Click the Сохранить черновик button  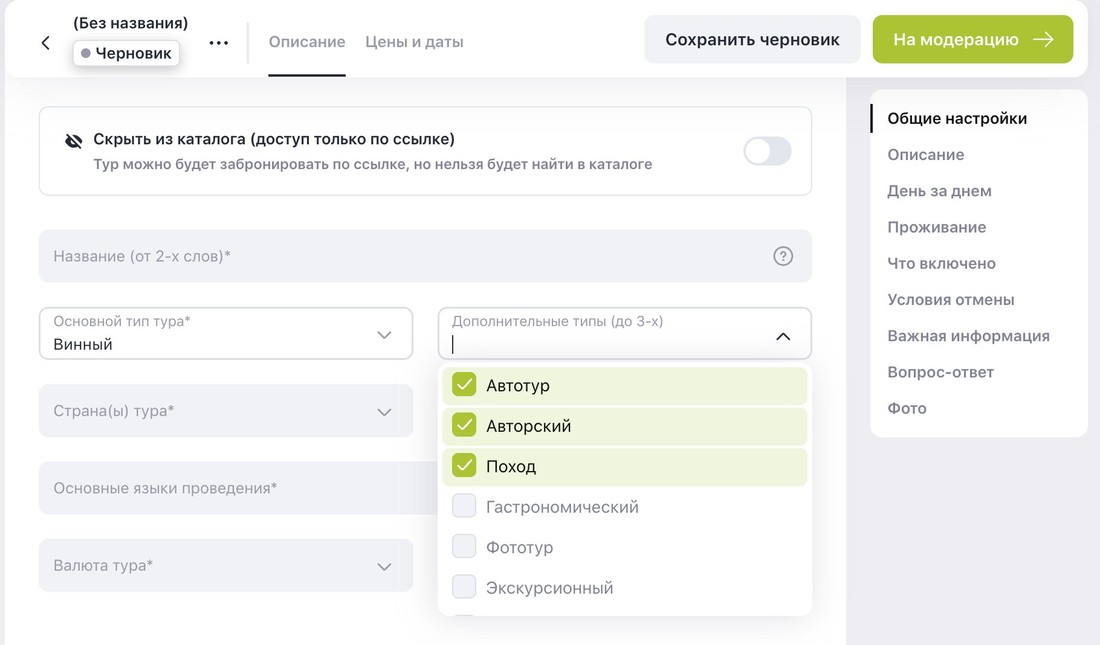point(752,39)
